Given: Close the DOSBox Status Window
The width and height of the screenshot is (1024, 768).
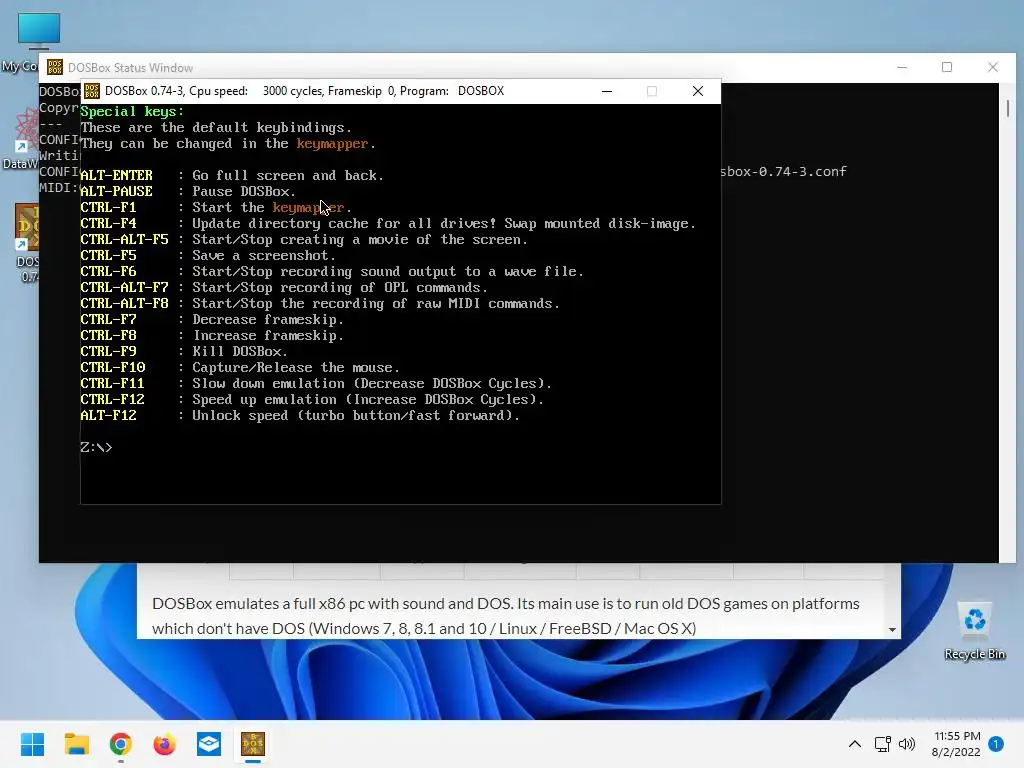Looking at the screenshot, I should 993,67.
